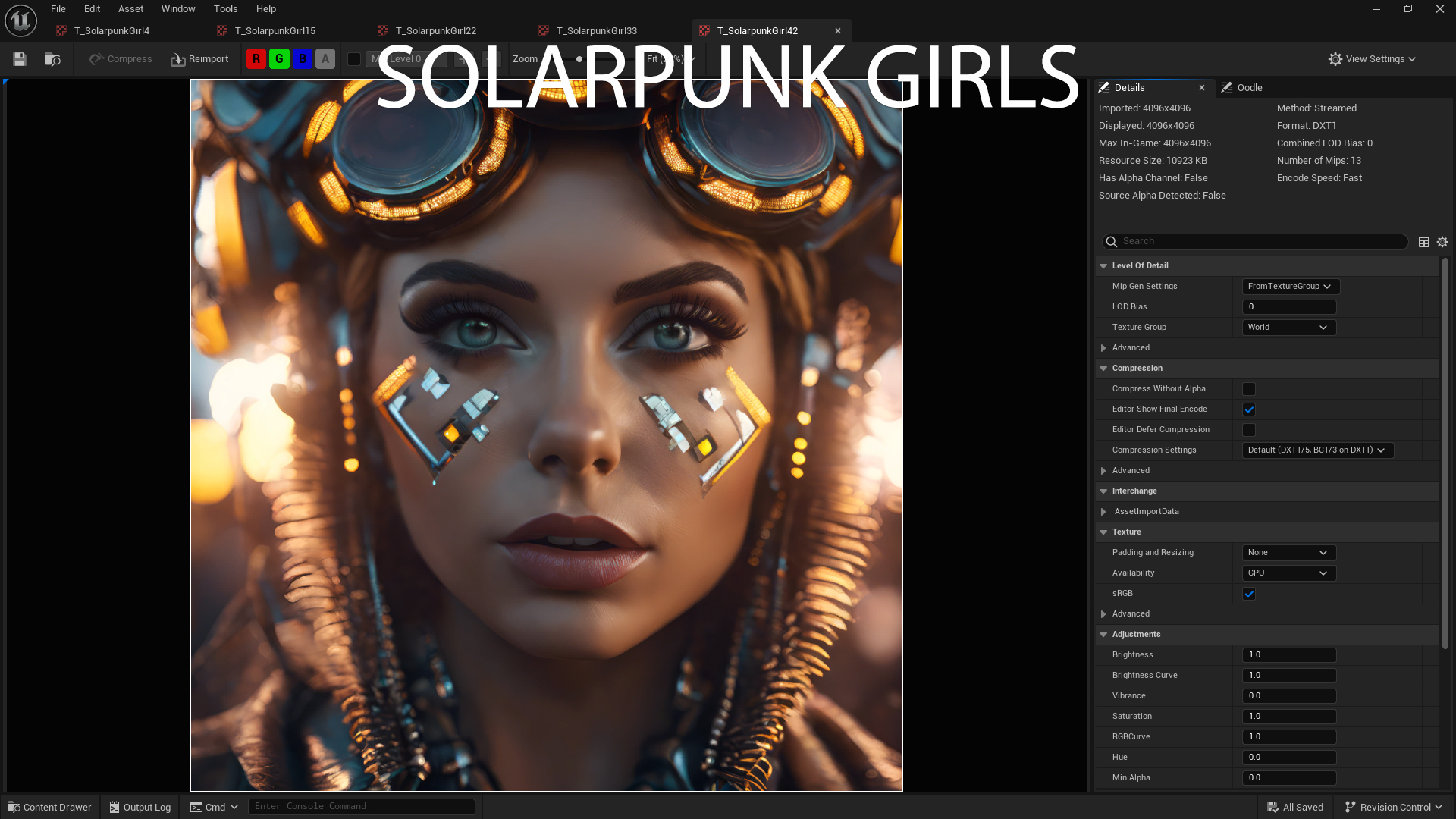Open the Tools menu

click(x=225, y=9)
